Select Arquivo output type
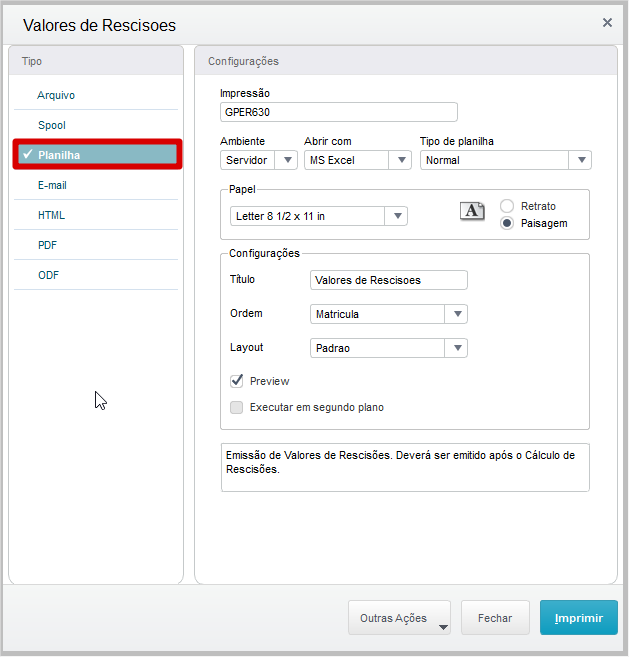629x657 pixels. 96,95
